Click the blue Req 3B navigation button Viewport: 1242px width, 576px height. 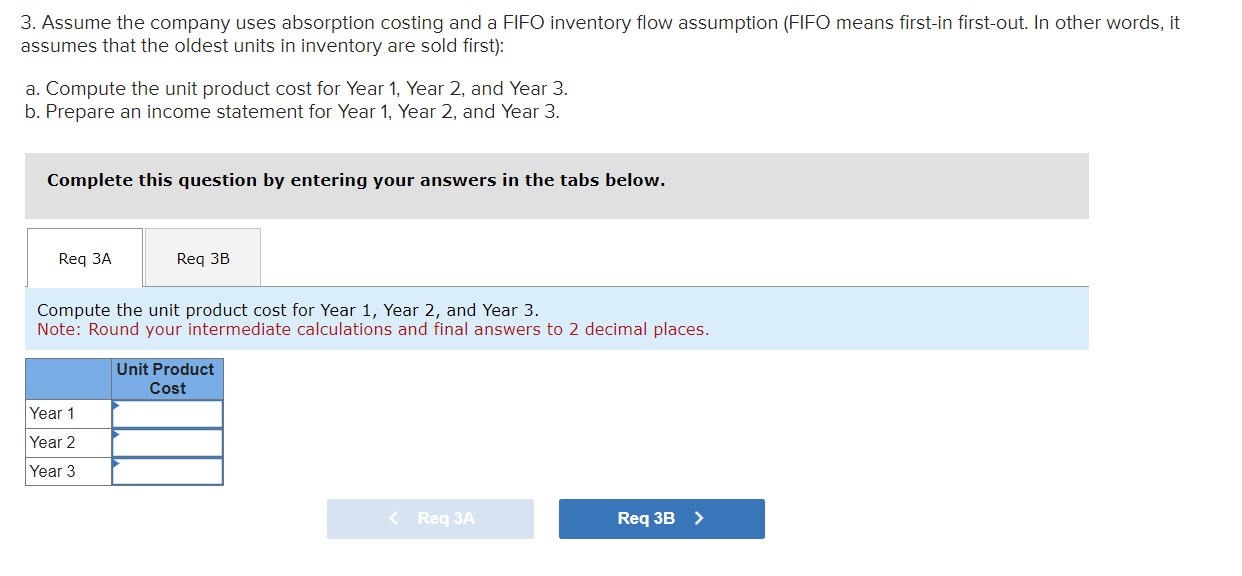pyautogui.click(x=661, y=518)
